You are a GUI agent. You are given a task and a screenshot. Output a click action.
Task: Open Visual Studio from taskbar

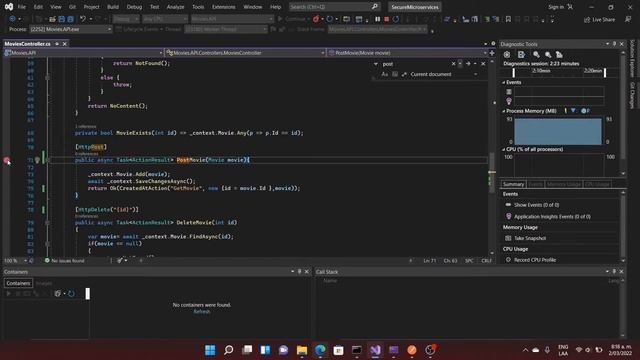[x=375, y=350]
